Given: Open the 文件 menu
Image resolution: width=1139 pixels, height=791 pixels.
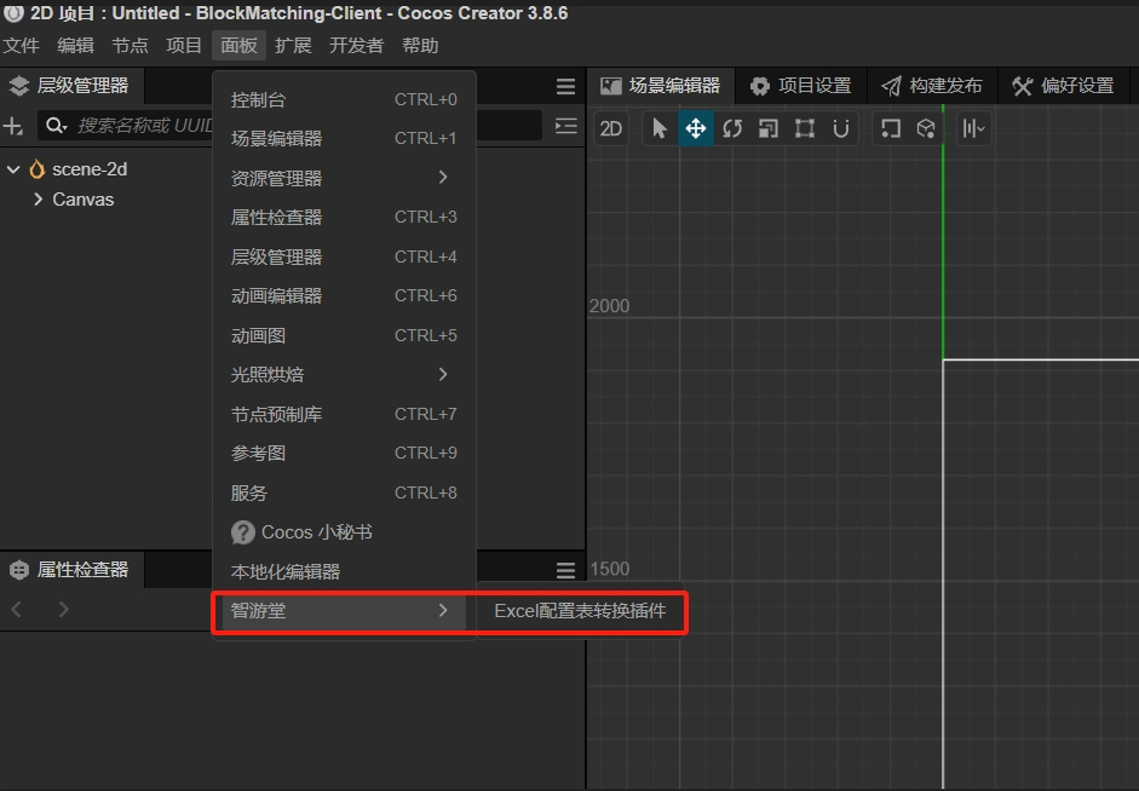Looking at the screenshot, I should tap(21, 46).
